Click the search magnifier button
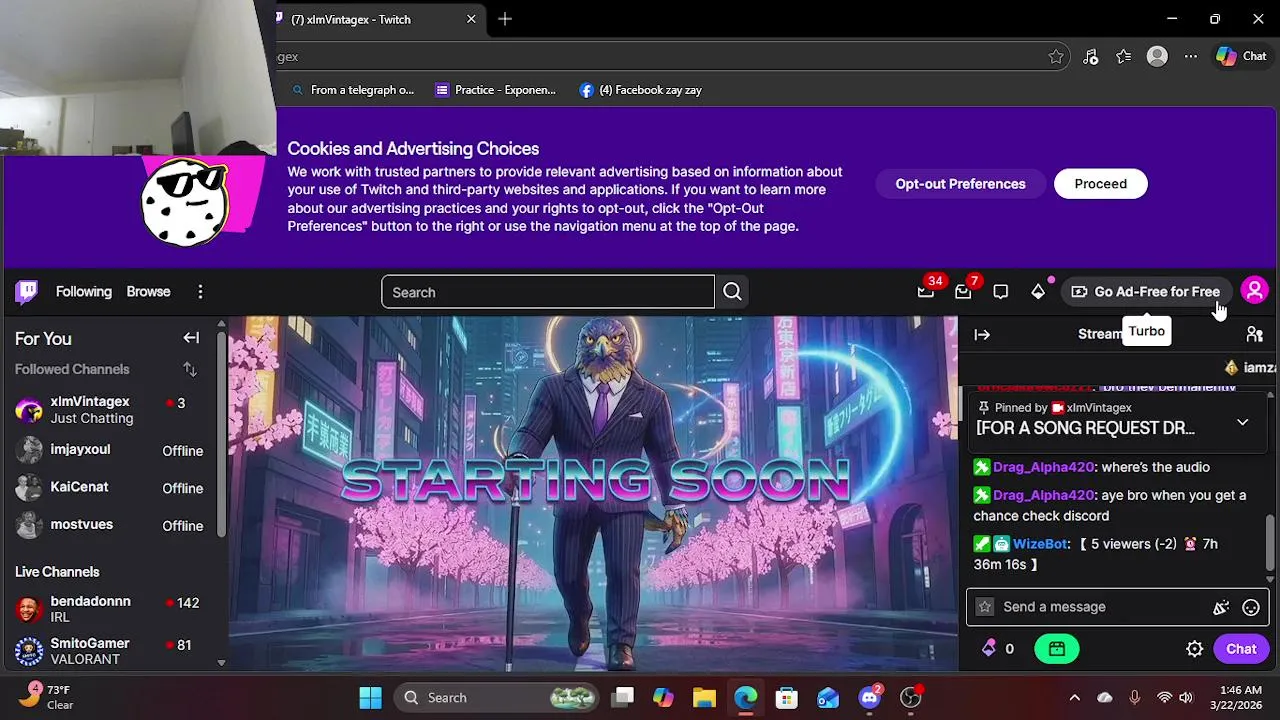 pyautogui.click(x=732, y=292)
